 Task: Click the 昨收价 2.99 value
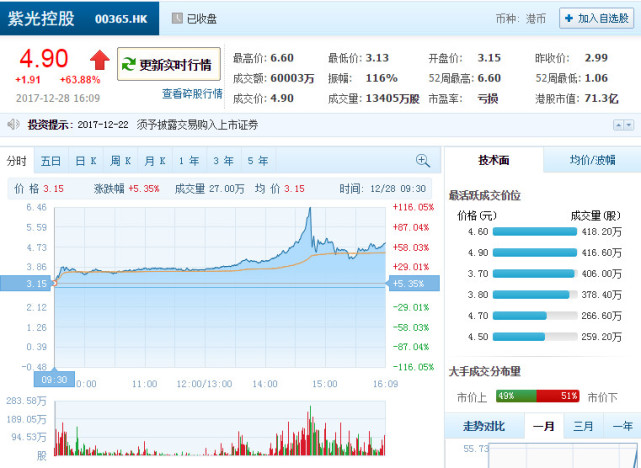596,58
